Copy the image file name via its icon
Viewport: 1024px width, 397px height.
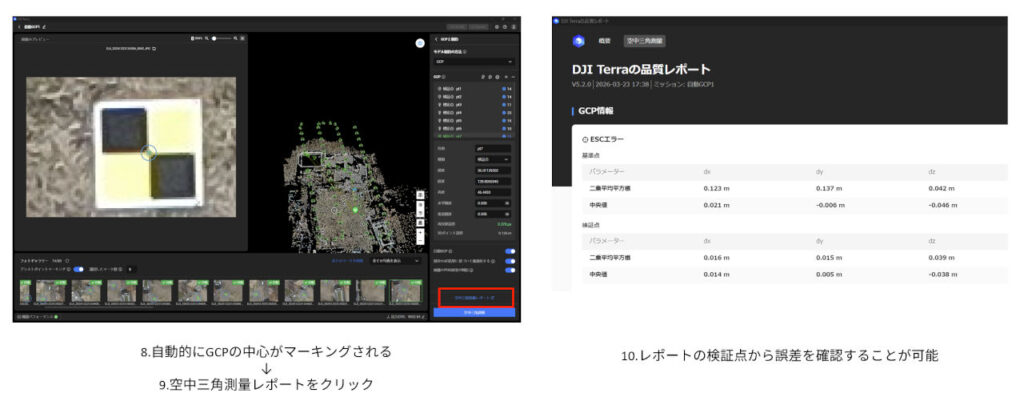(154, 48)
